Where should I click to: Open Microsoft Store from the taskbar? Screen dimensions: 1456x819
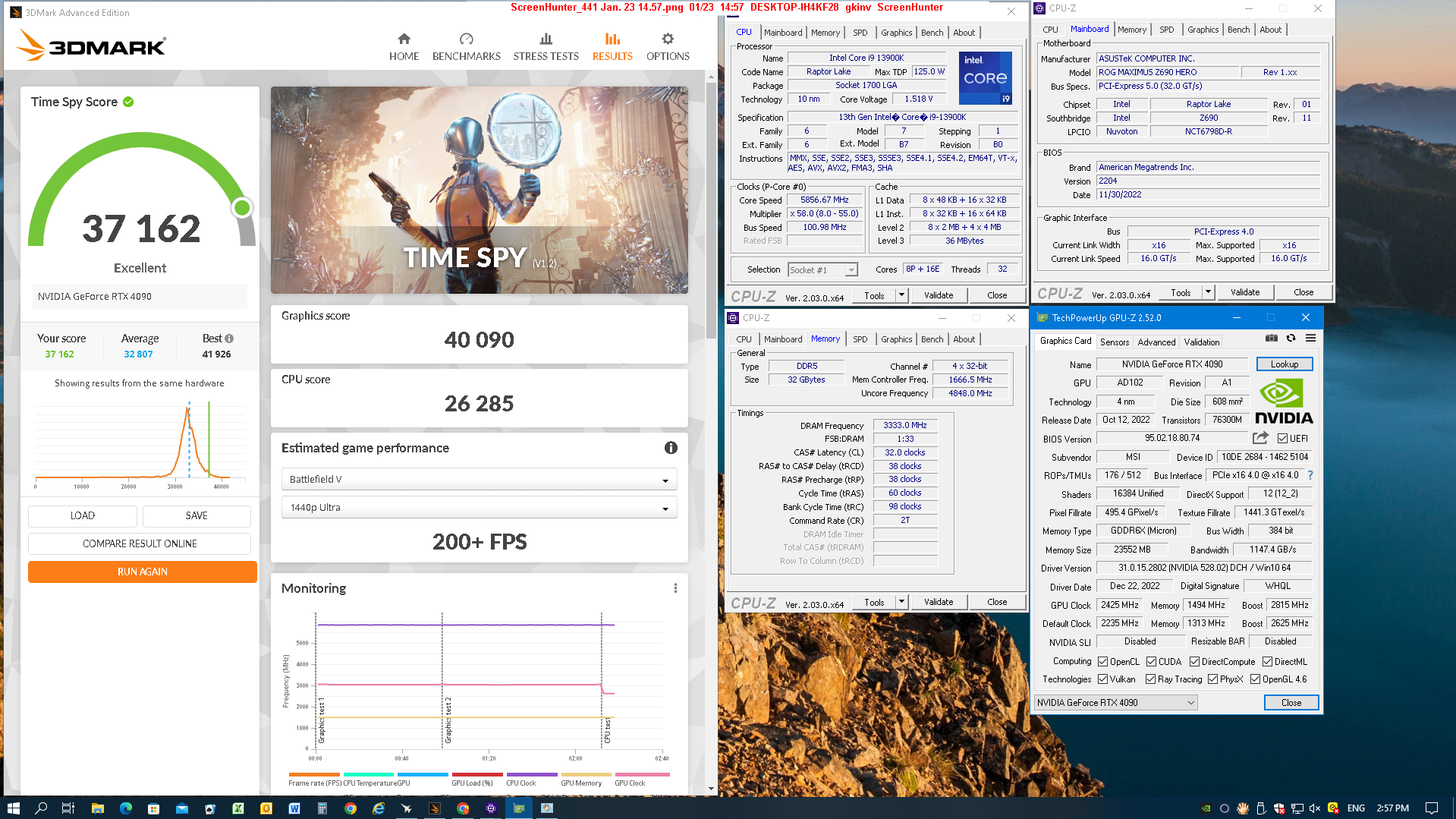click(153, 808)
